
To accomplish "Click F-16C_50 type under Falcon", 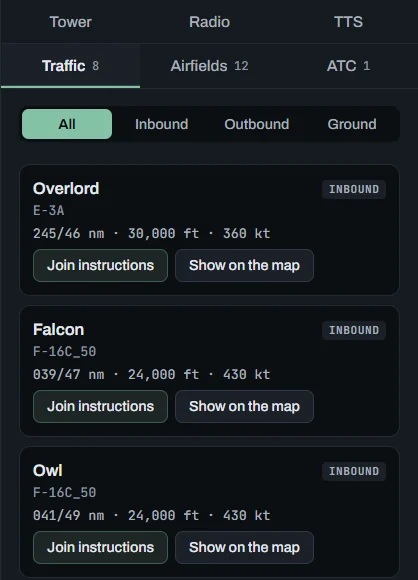I will [x=64, y=351].
